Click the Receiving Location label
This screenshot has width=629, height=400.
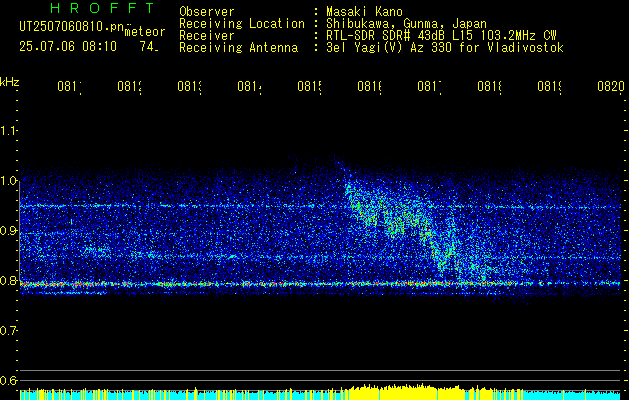pyautogui.click(x=242, y=24)
